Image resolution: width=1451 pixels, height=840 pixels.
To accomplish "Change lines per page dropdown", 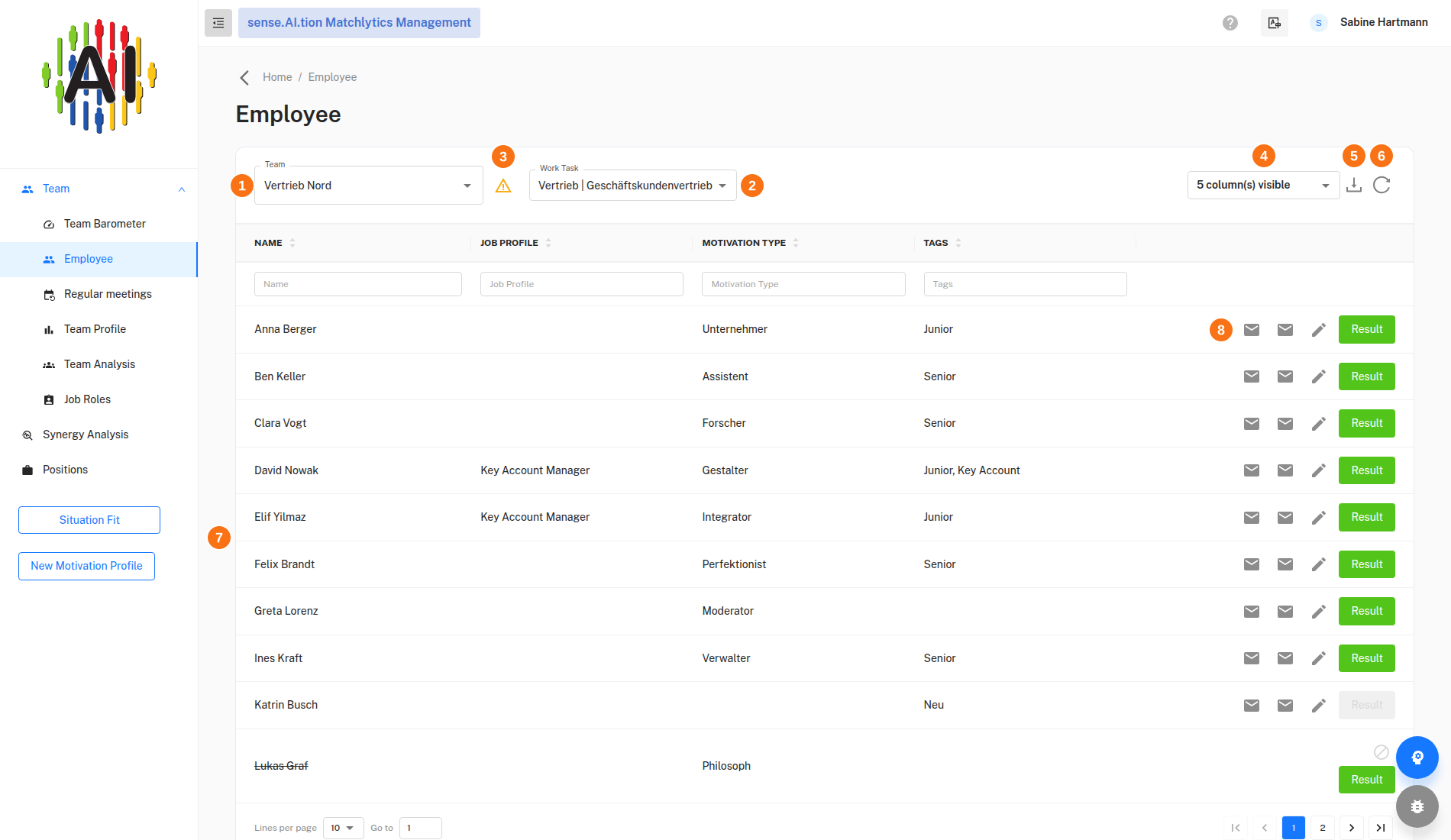I will coord(344,828).
